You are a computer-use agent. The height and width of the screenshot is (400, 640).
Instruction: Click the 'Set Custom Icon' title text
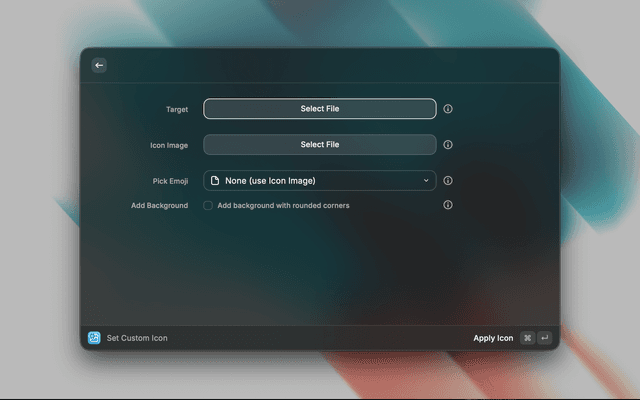click(137, 338)
